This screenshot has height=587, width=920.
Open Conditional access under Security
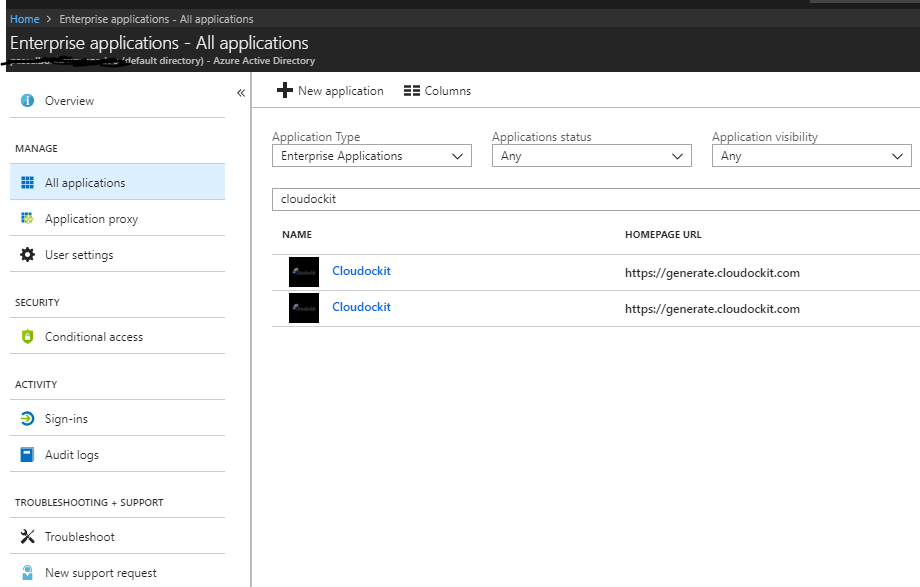pos(117,336)
